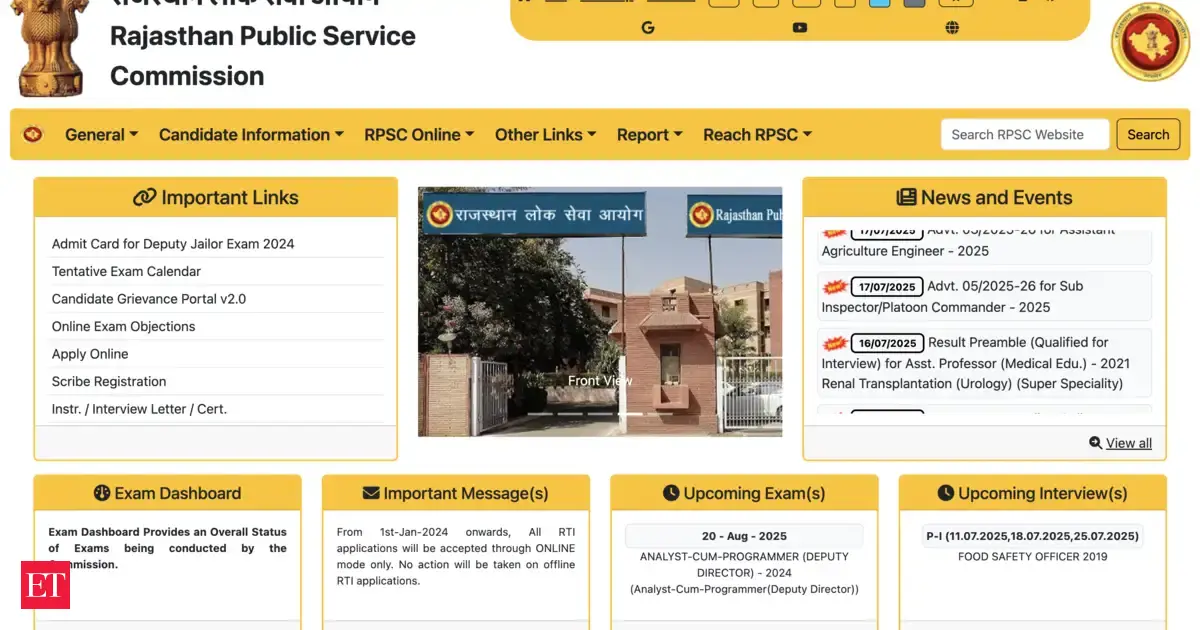The height and width of the screenshot is (630, 1200).
Task: Open the Candidate Information dropdown
Action: [251, 135]
